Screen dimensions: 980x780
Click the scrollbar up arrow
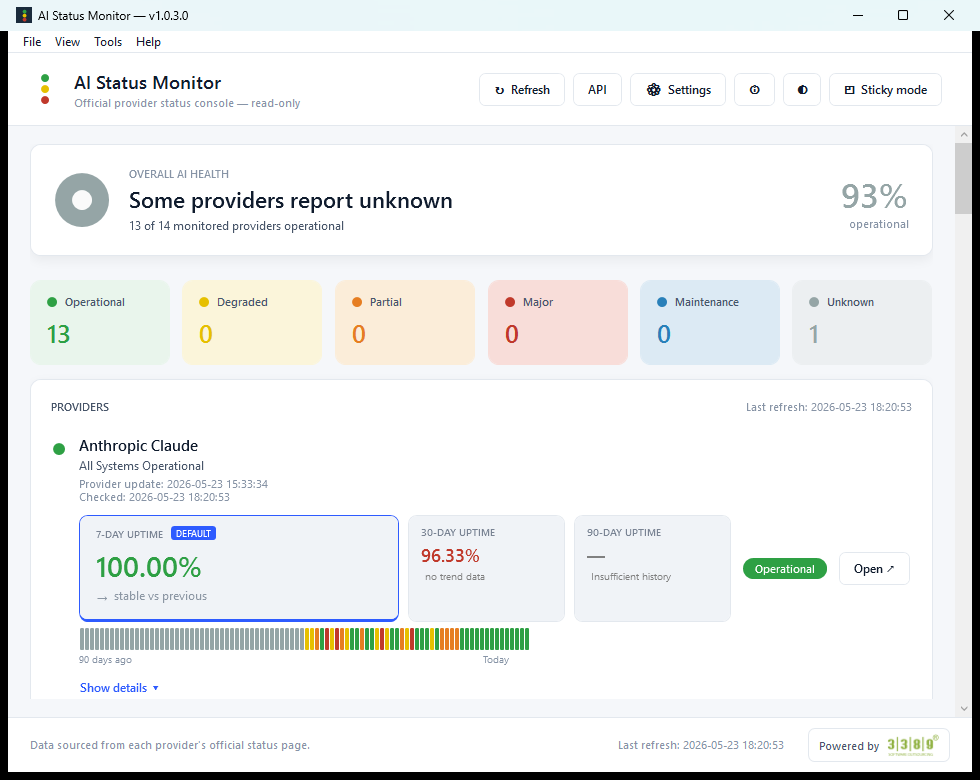963,134
